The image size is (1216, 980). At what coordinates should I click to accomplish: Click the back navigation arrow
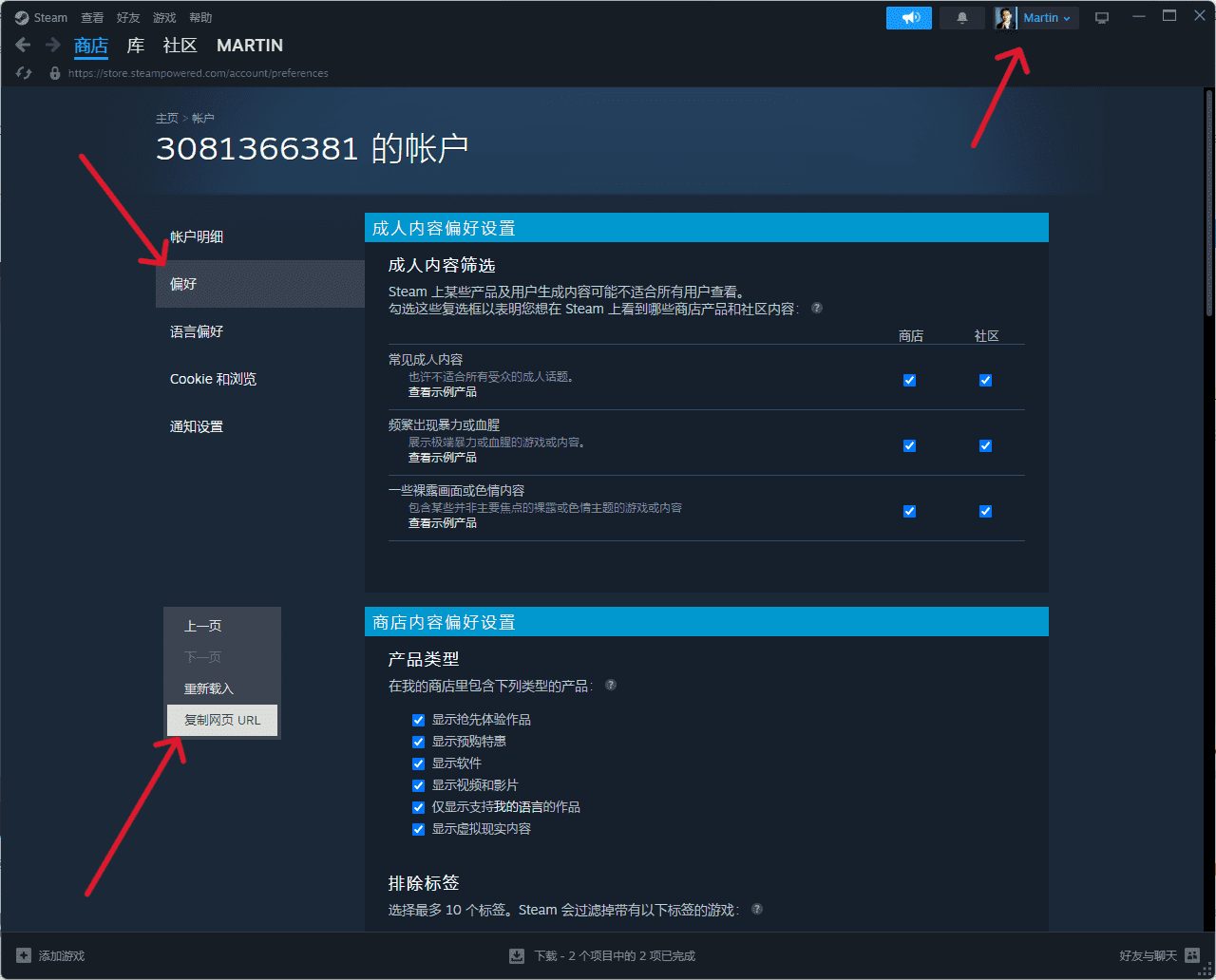click(x=24, y=45)
